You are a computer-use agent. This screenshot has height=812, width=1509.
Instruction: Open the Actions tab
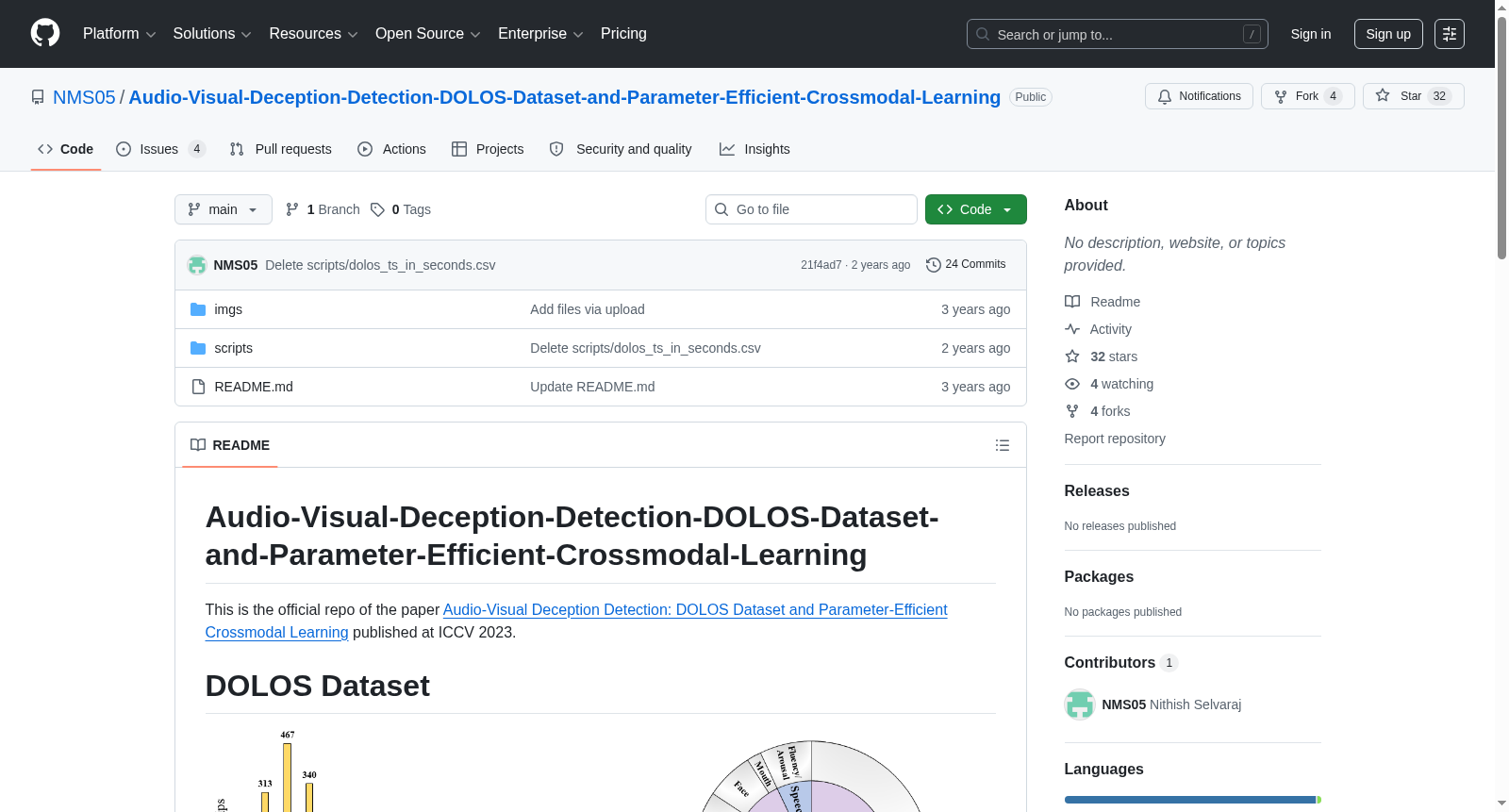(x=392, y=149)
